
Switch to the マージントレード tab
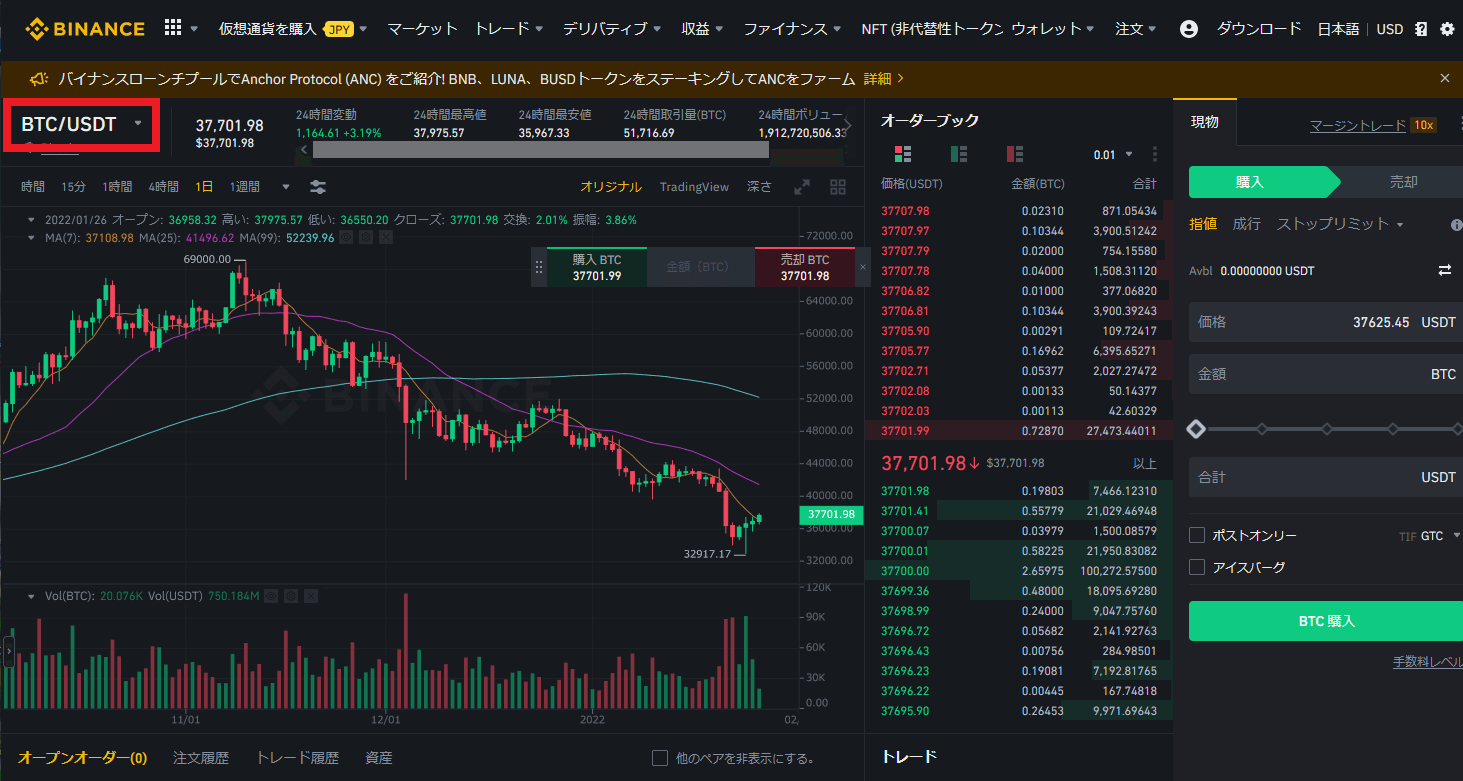[x=1358, y=125]
